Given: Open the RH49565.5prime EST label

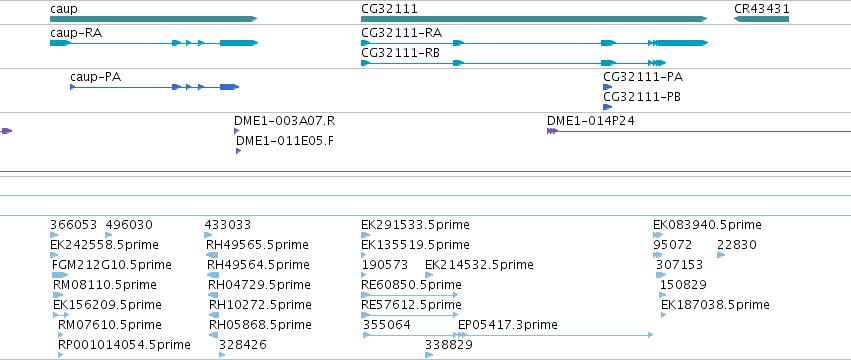Looking at the screenshot, I should tap(257, 245).
